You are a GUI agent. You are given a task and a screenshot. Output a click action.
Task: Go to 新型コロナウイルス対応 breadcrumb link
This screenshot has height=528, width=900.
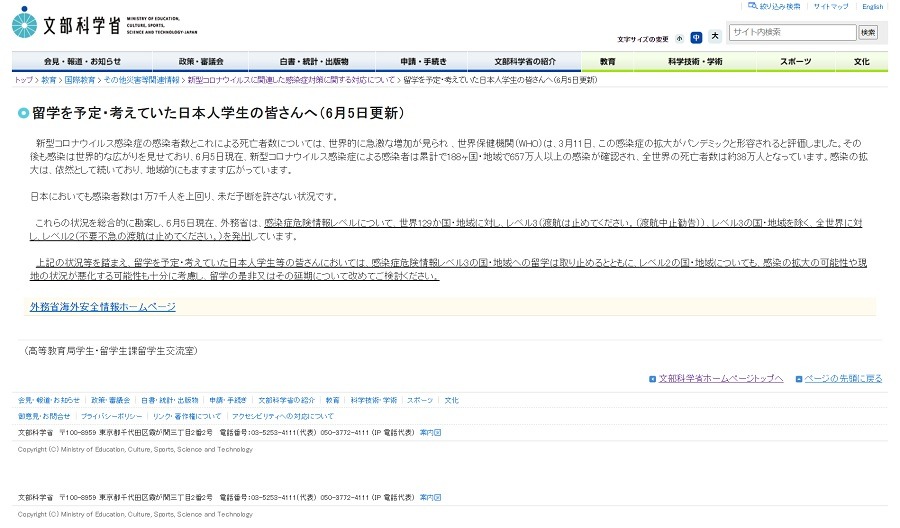(291, 80)
